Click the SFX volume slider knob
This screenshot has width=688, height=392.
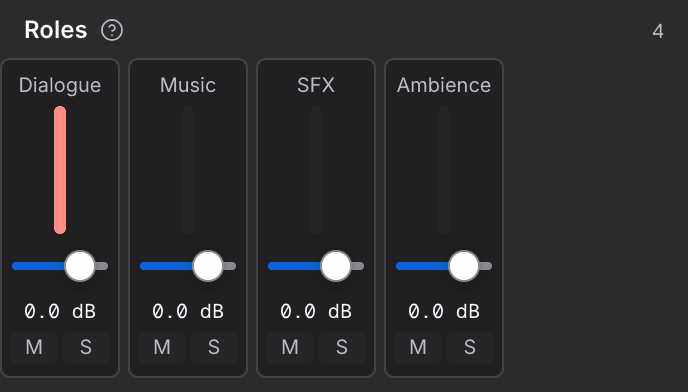pos(336,266)
